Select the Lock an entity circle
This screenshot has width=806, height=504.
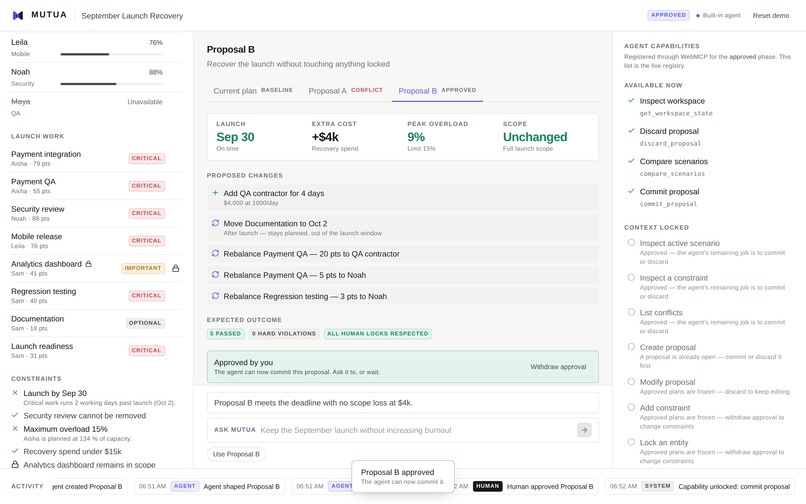(x=631, y=442)
